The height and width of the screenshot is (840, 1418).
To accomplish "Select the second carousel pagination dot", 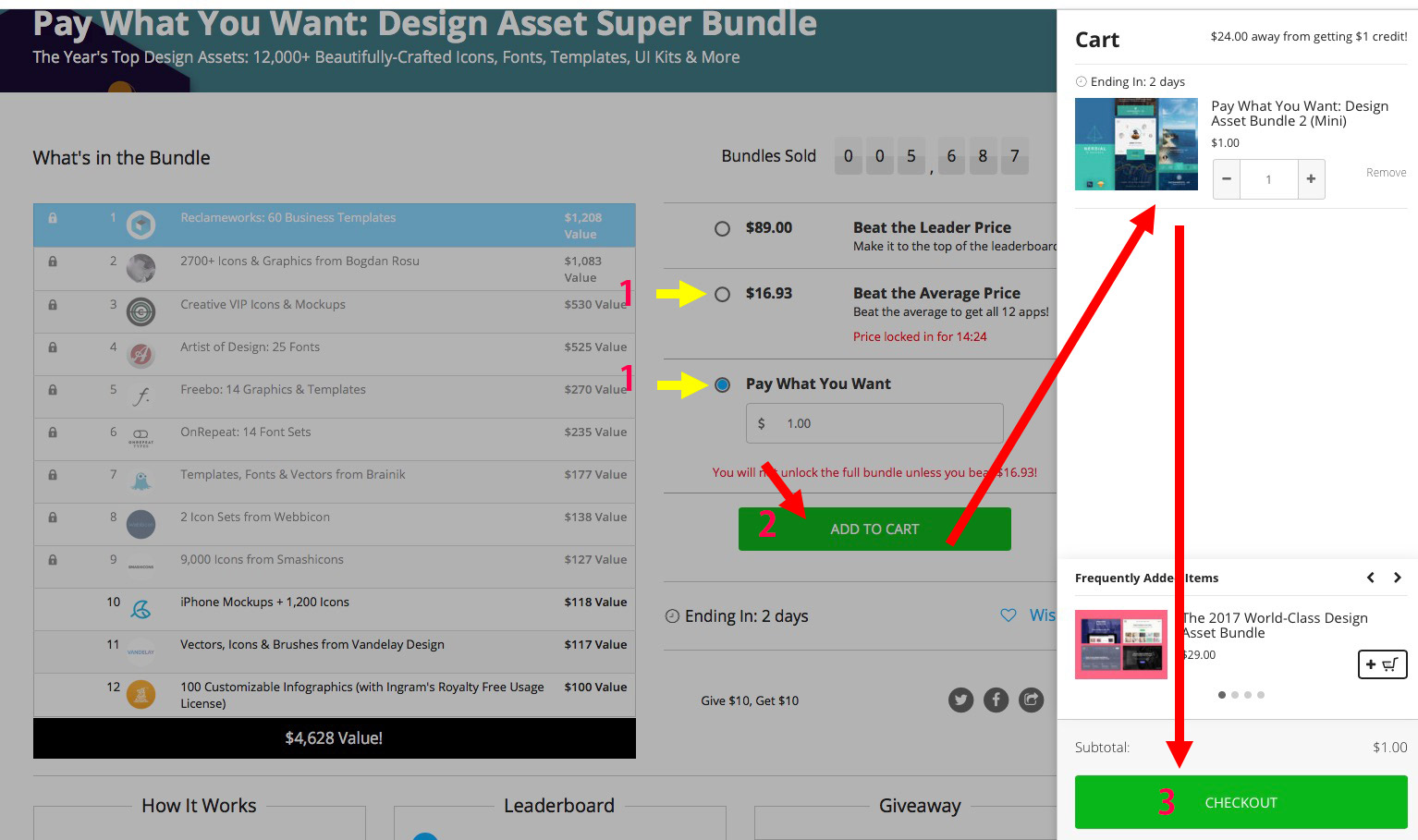I will [x=1235, y=695].
